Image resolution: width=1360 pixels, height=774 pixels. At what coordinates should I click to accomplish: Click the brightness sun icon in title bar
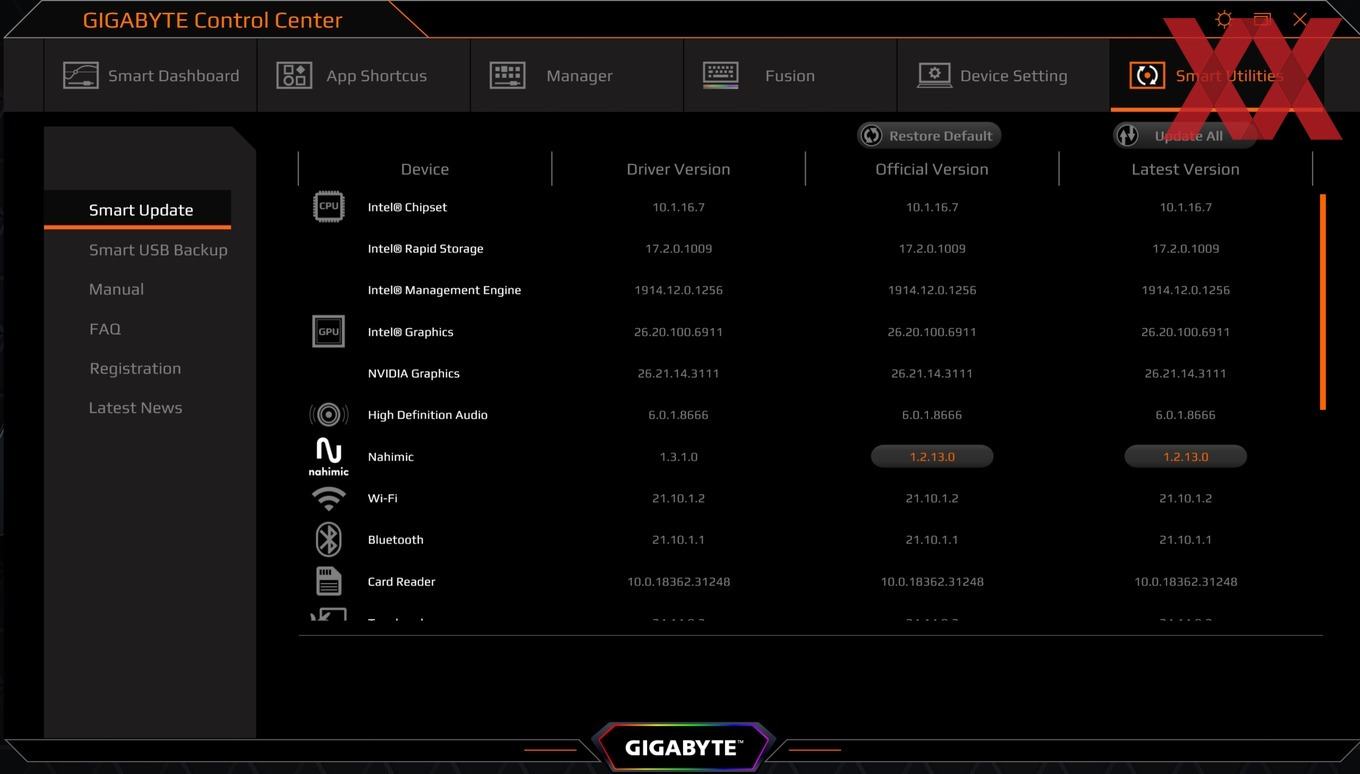[1223, 19]
